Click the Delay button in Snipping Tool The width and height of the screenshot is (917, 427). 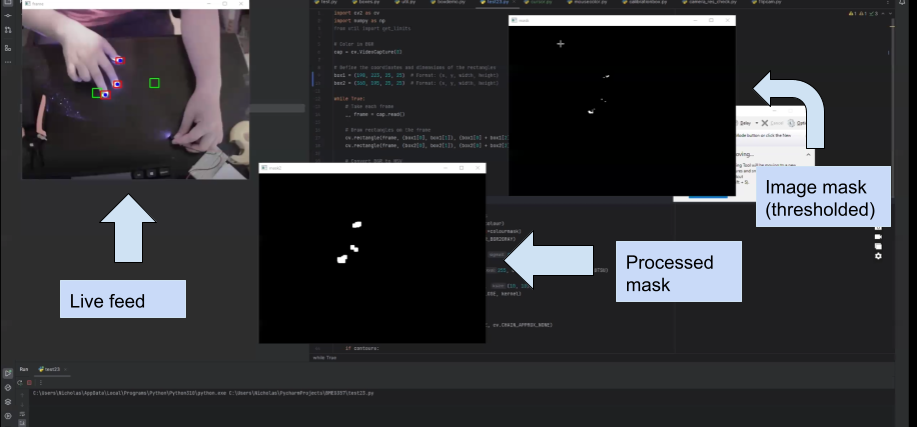(744, 123)
